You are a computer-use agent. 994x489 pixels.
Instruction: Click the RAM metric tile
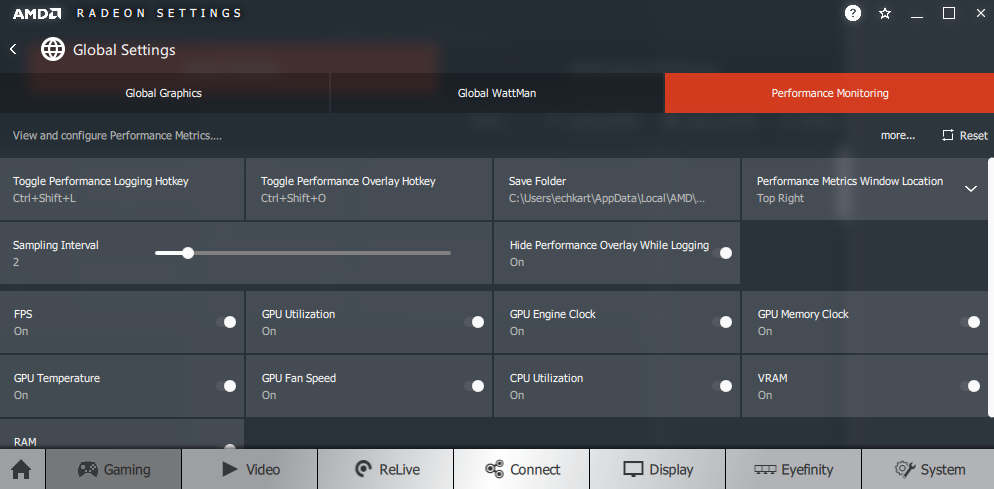122,434
